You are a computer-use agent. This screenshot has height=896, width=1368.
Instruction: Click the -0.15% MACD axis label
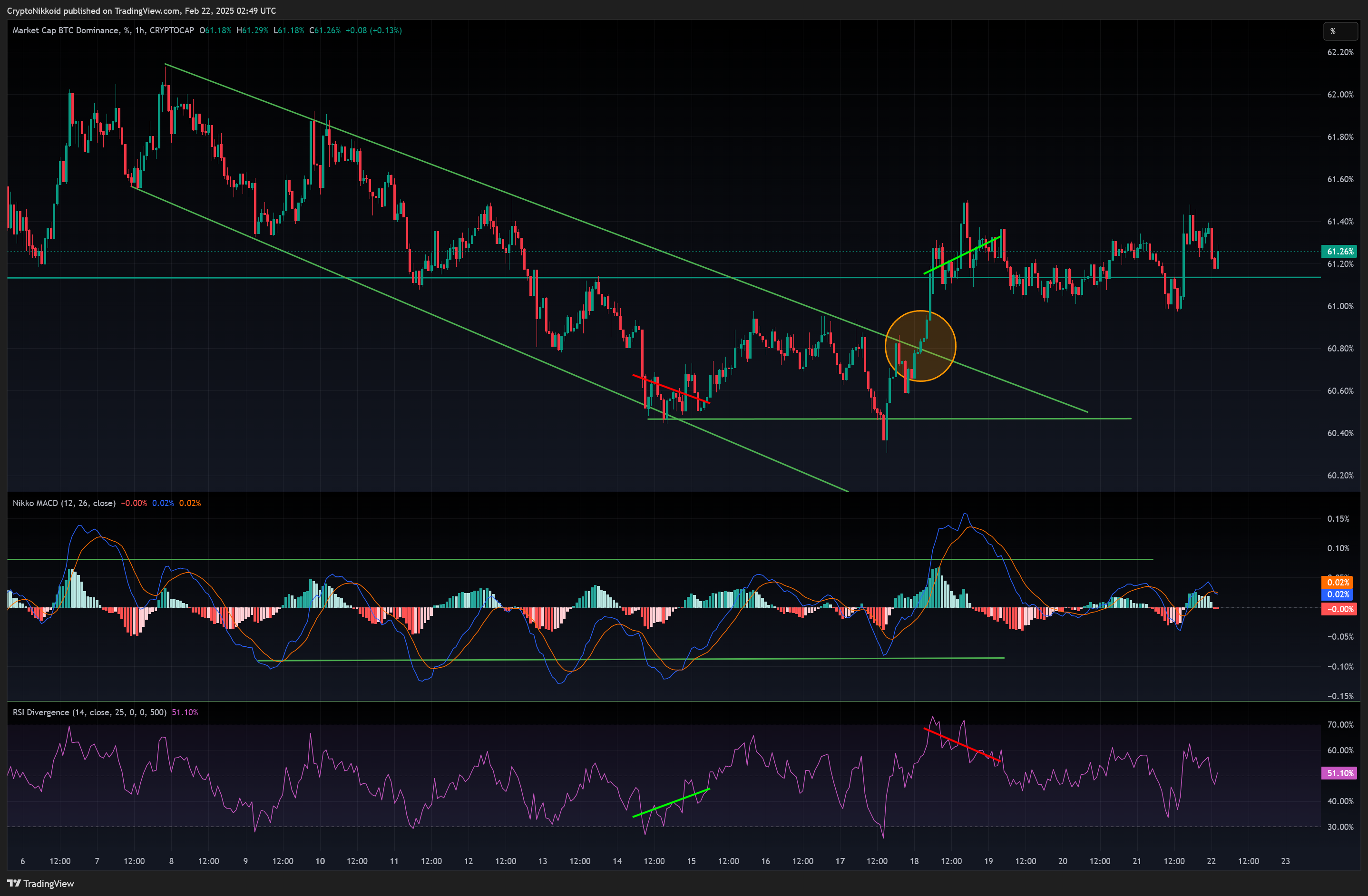click(1340, 696)
